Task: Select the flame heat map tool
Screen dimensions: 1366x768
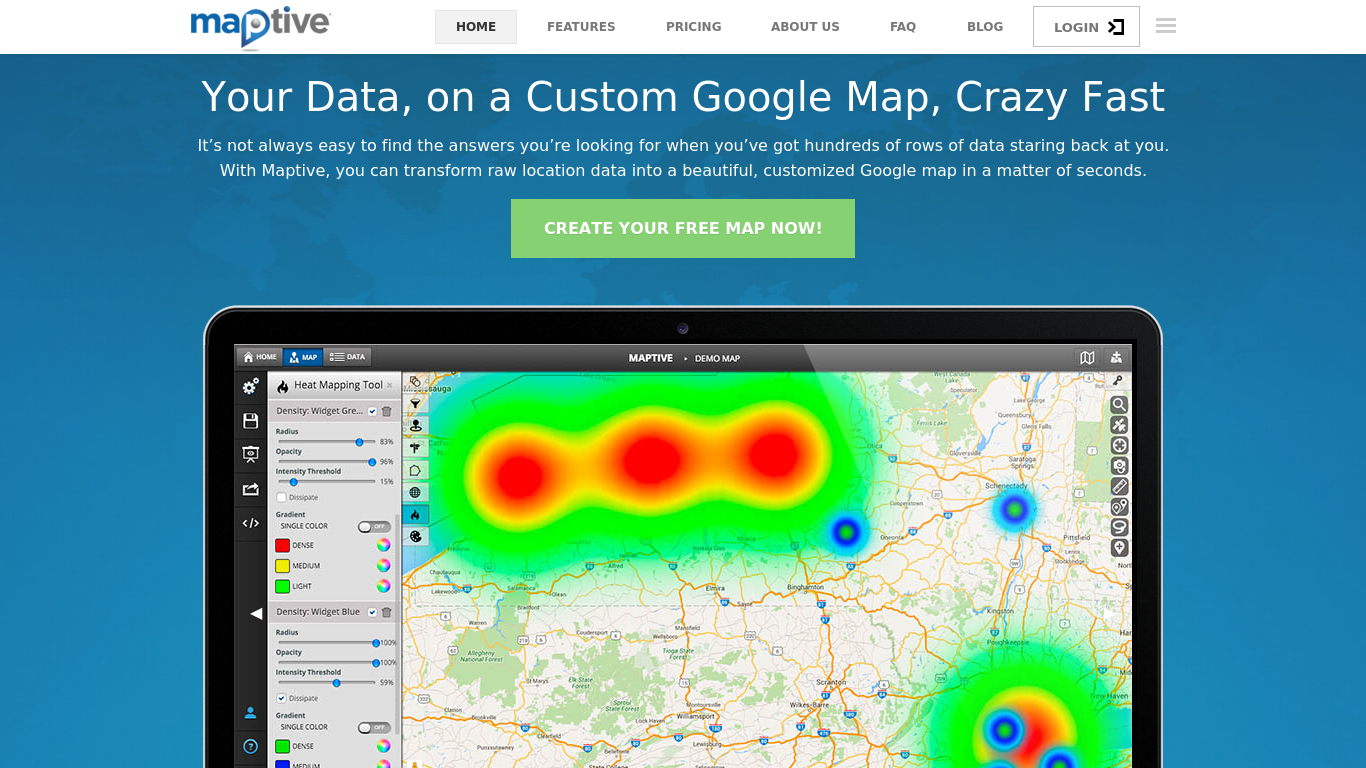Action: pos(415,514)
